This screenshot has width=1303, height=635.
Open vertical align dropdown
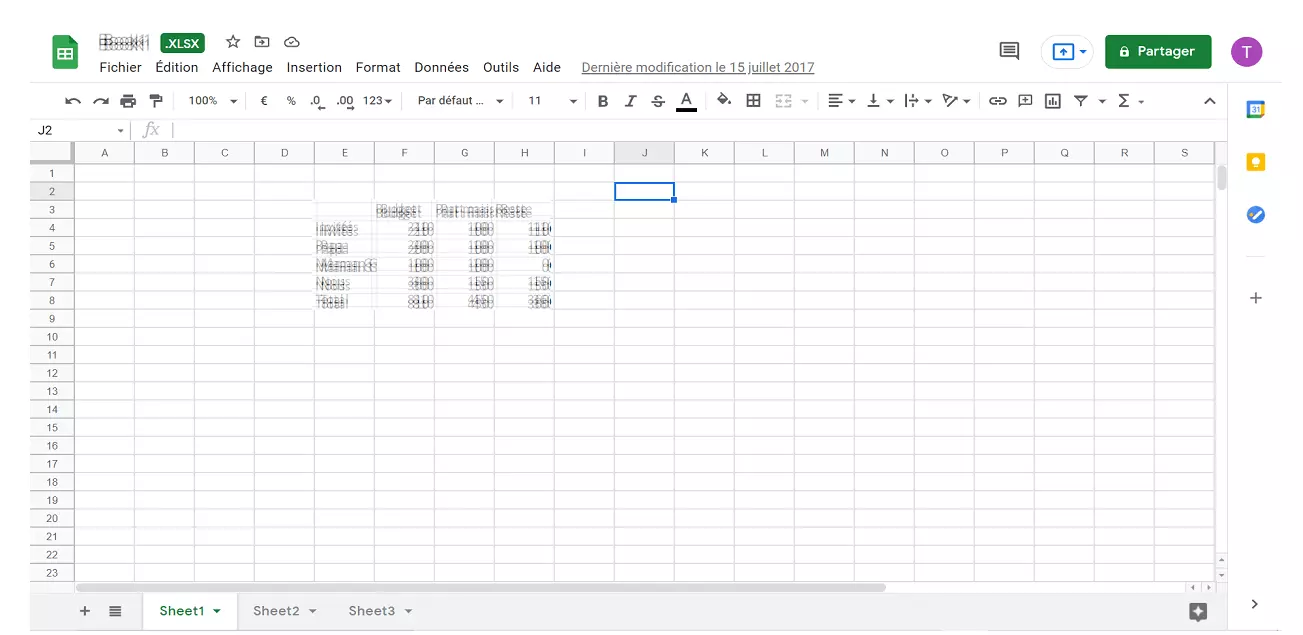(880, 101)
